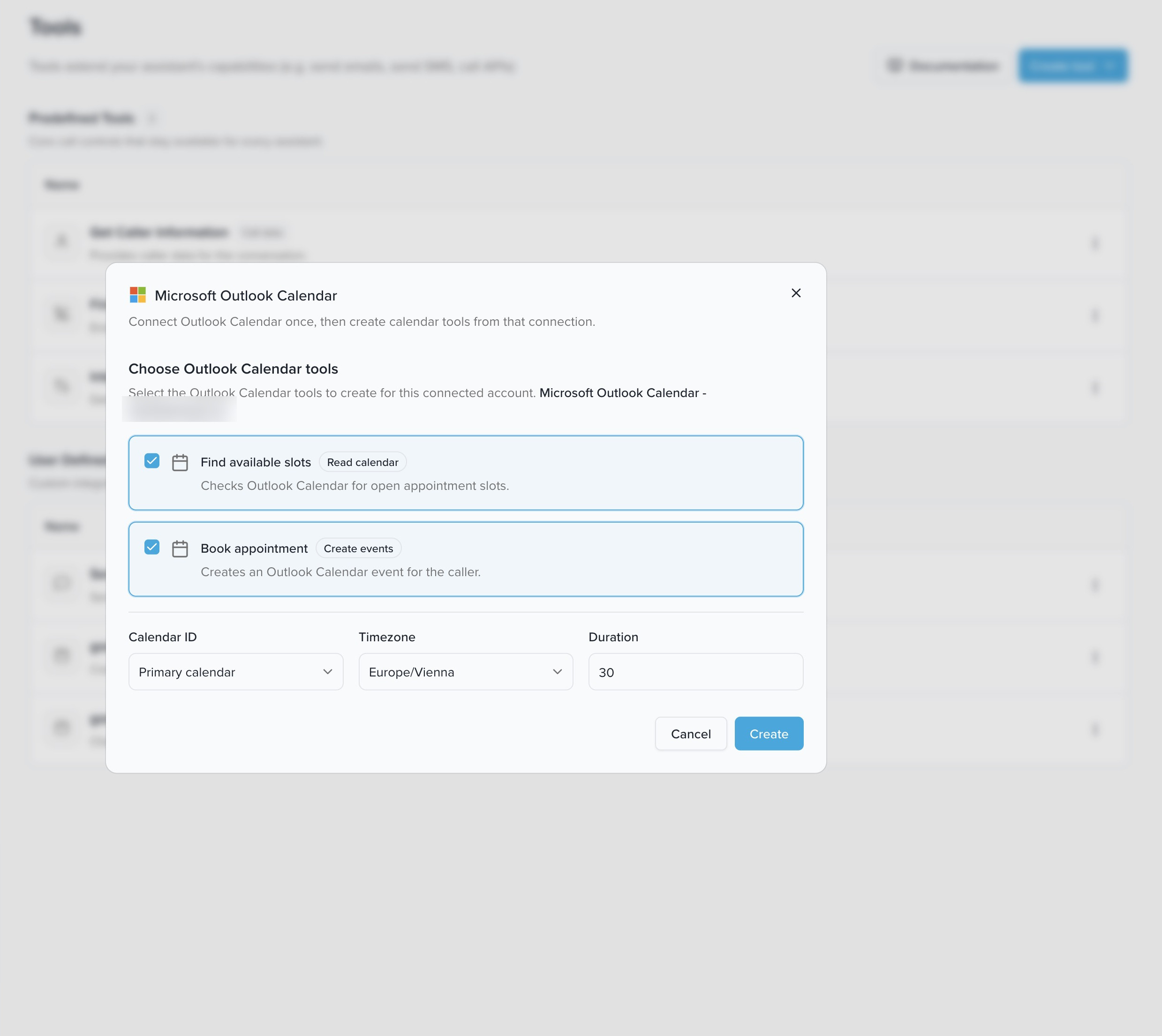Click the 'Checks Outlook Calendar for open appointment slots.' description
Viewport: 1162px width, 1036px height.
(355, 486)
